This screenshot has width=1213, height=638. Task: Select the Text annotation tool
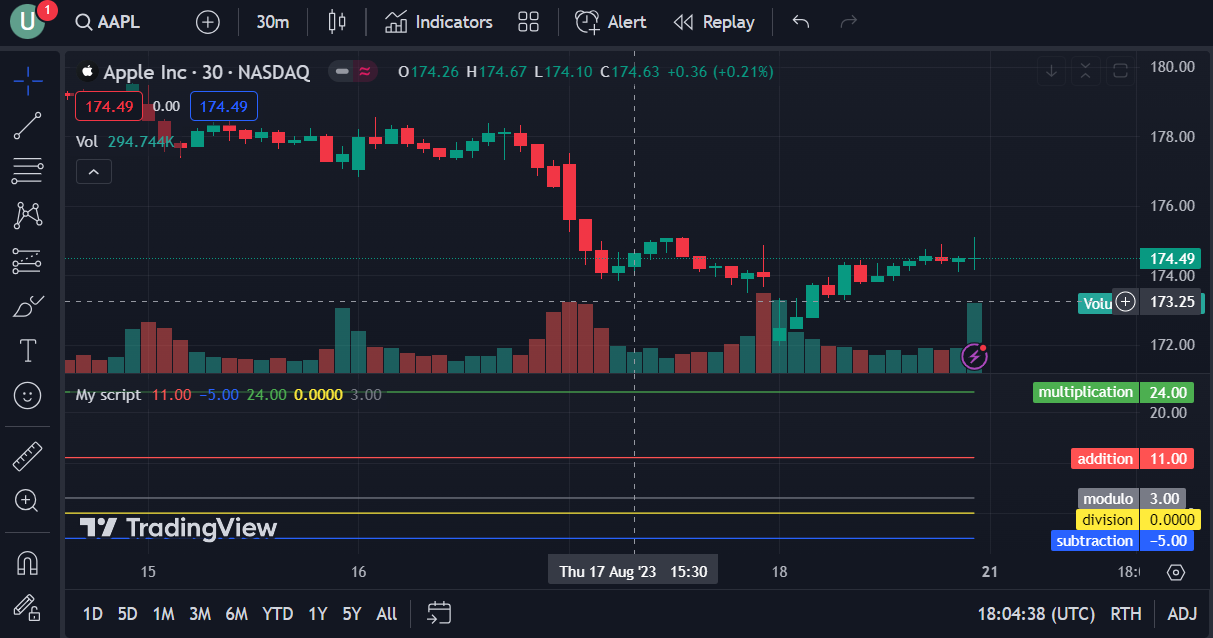point(28,350)
